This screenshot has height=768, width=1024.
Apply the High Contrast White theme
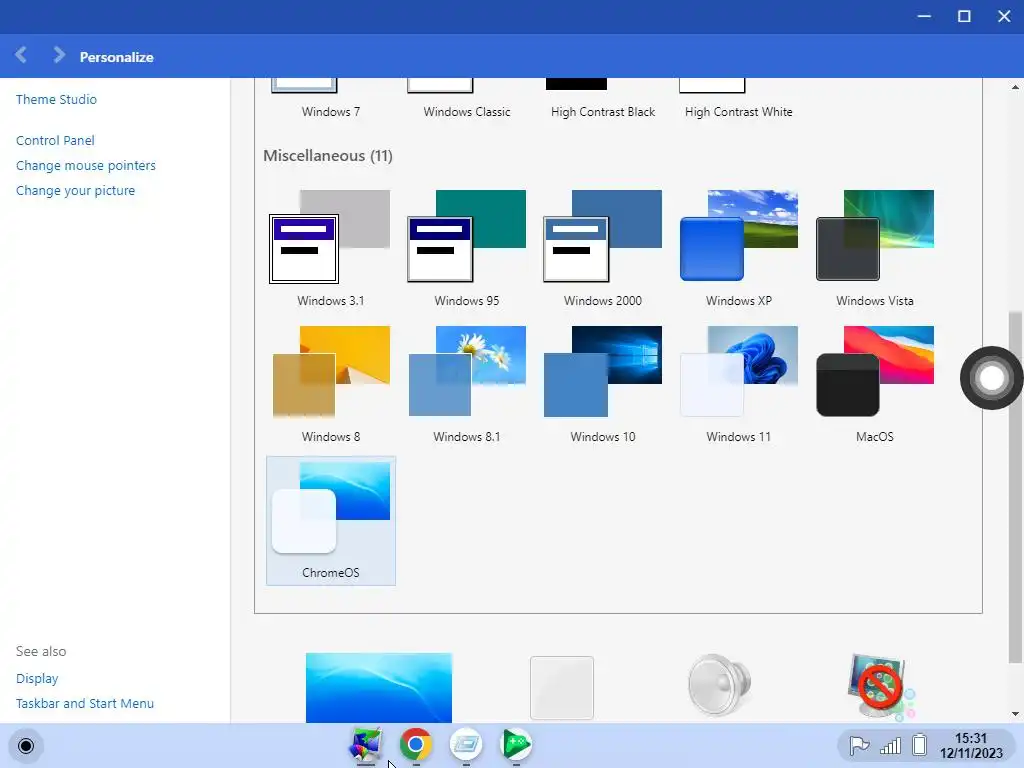click(739, 99)
